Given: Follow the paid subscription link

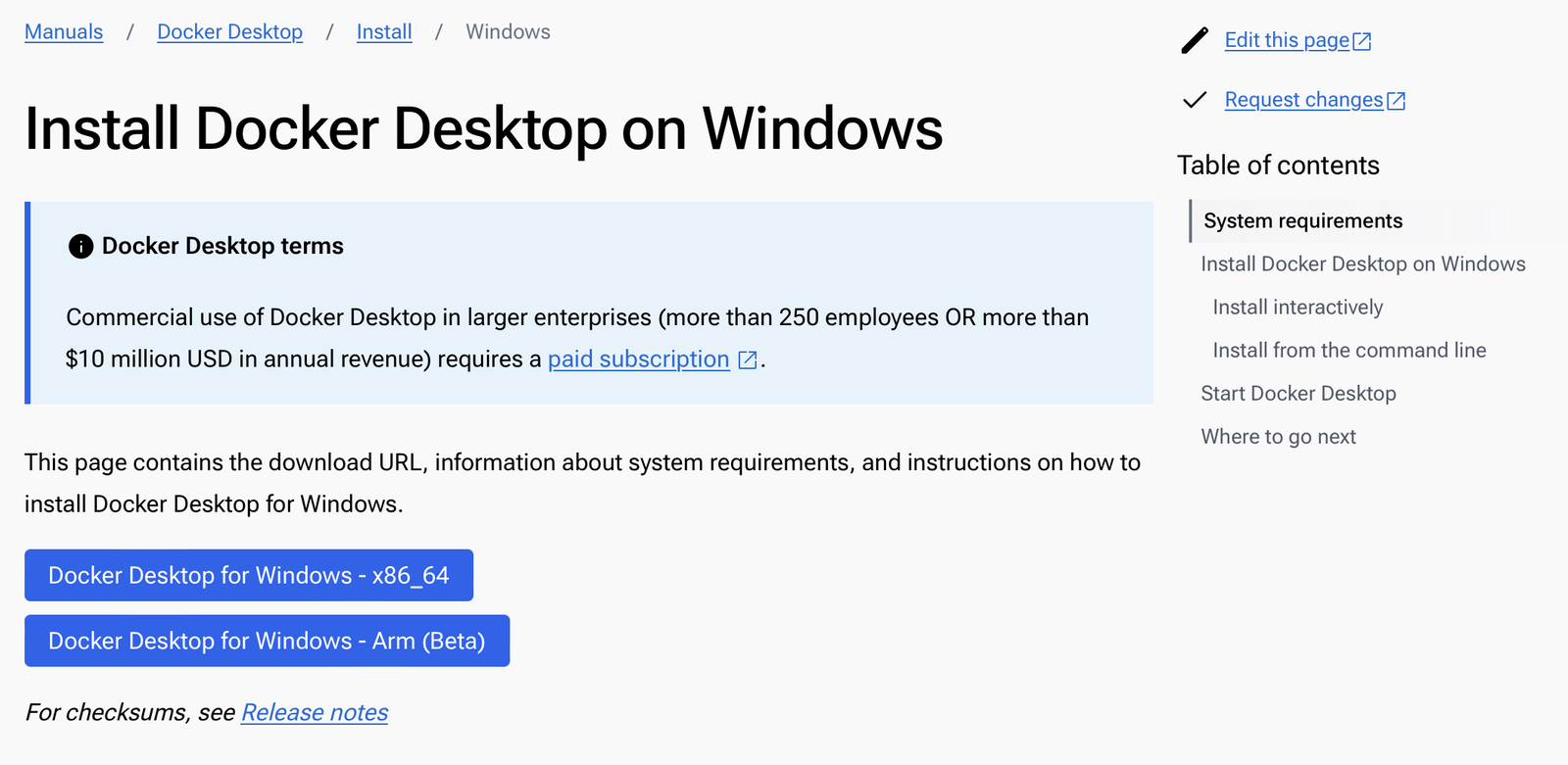Looking at the screenshot, I should [x=639, y=359].
